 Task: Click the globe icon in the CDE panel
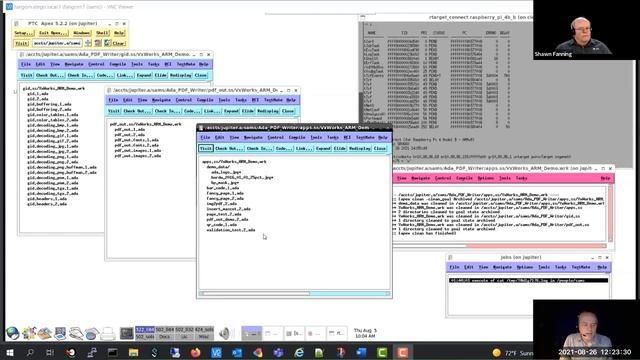click(x=12, y=333)
